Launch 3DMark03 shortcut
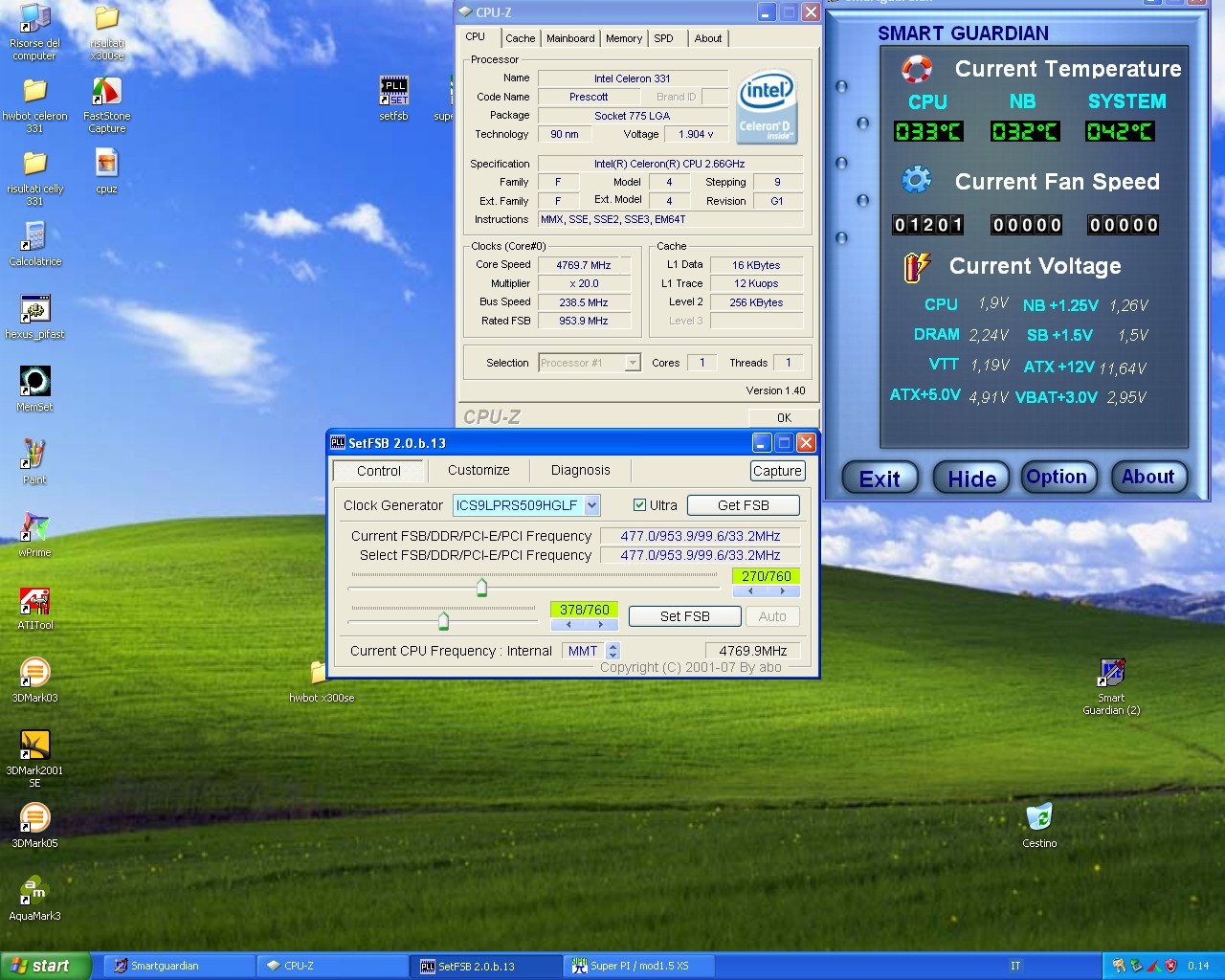Viewport: 1225px width, 980px height. pos(34,679)
